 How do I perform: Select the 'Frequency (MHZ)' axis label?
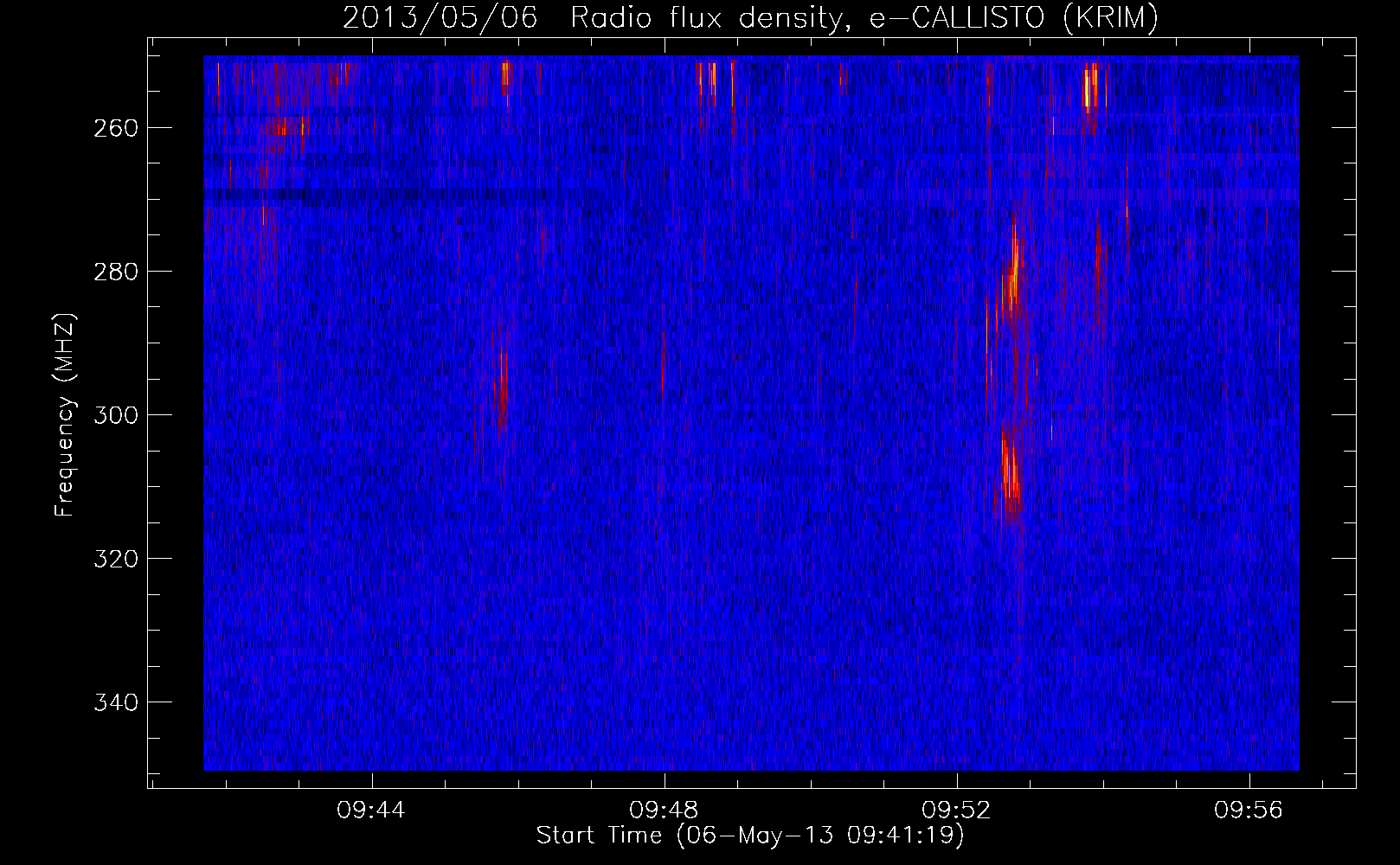[65, 415]
